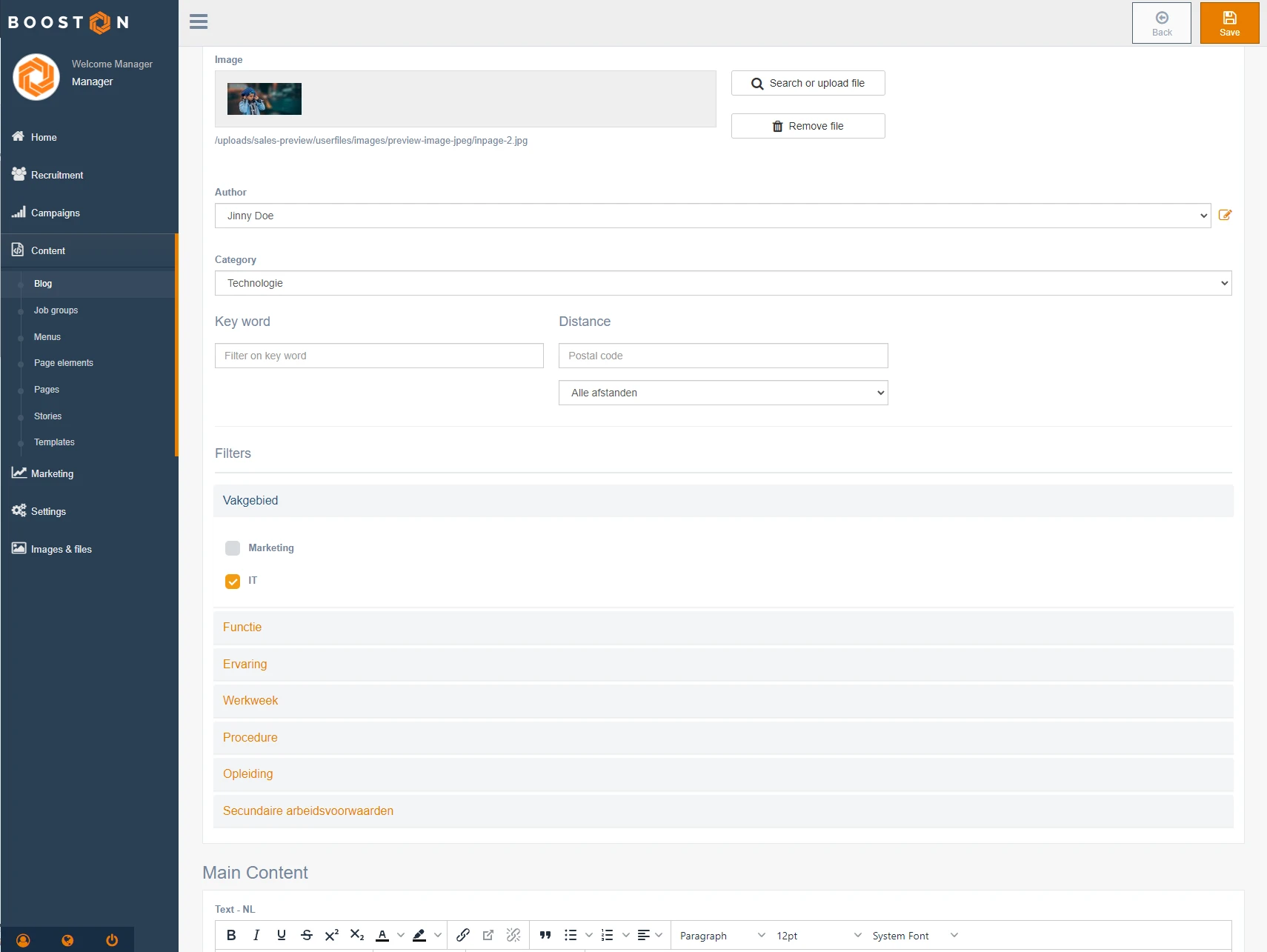Click the hamburger menu icon
Screen dimensions: 1267x952
199,21
